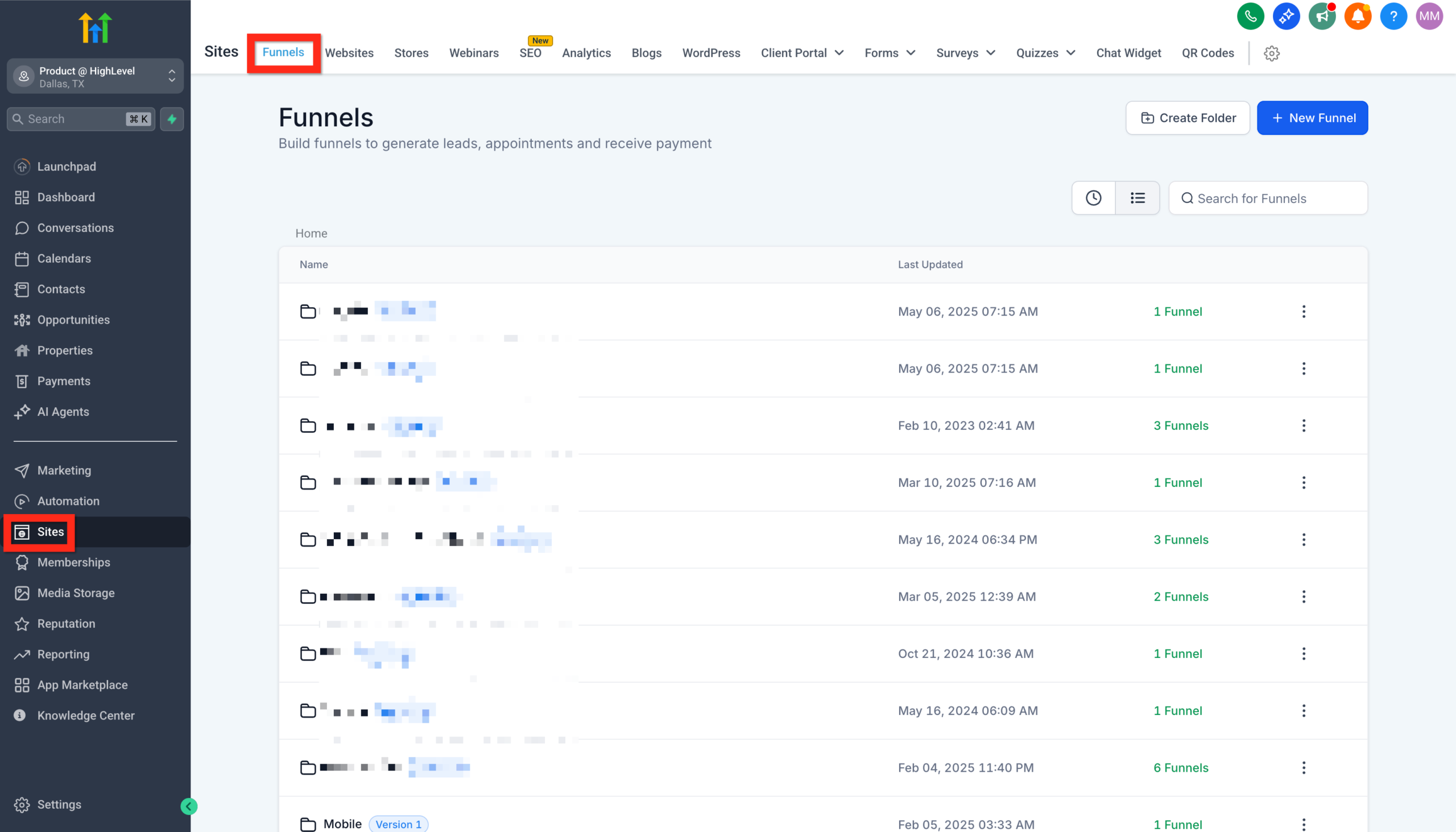Open Conversations from the sidebar
This screenshot has height=832, width=1456.
click(x=76, y=227)
